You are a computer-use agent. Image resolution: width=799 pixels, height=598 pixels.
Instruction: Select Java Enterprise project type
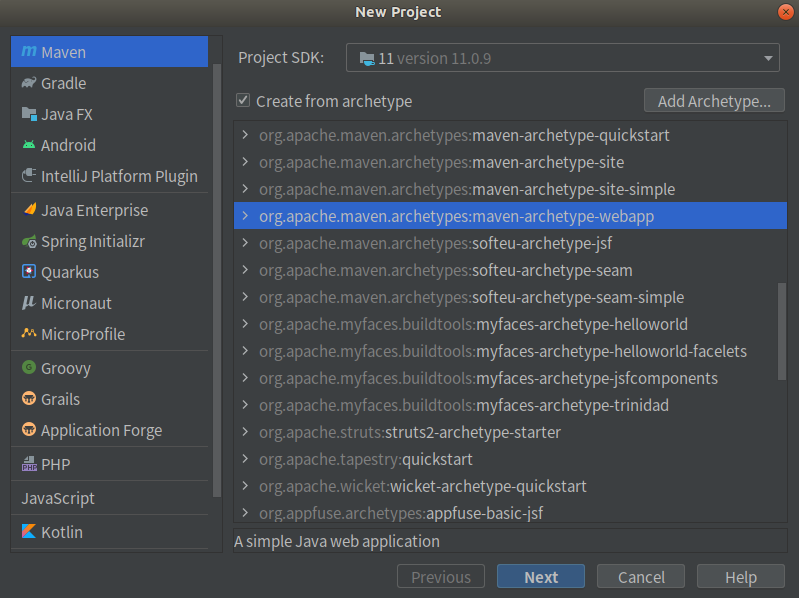tap(110, 210)
